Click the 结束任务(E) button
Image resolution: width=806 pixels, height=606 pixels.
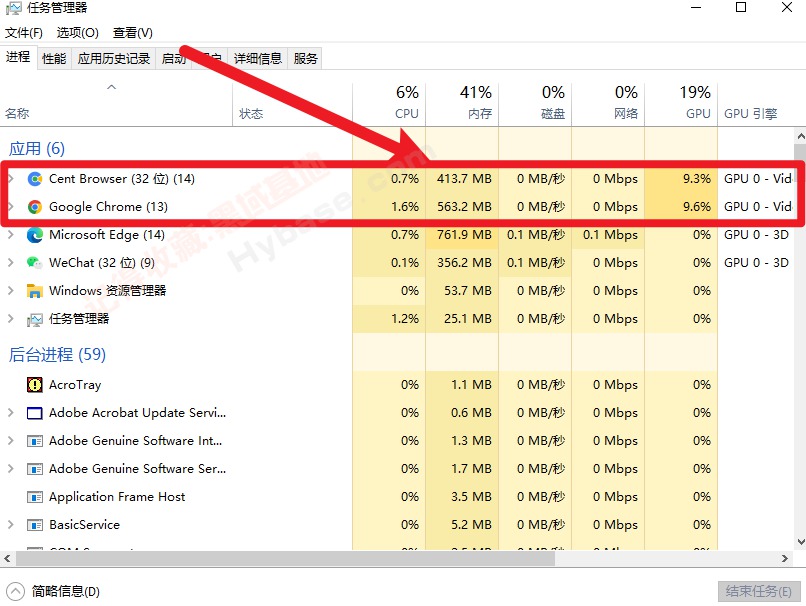pyautogui.click(x=759, y=592)
